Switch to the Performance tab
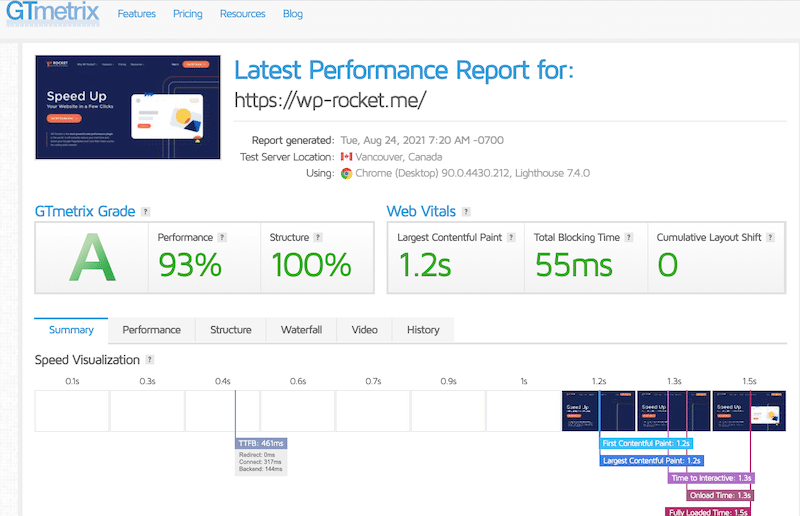 152,330
